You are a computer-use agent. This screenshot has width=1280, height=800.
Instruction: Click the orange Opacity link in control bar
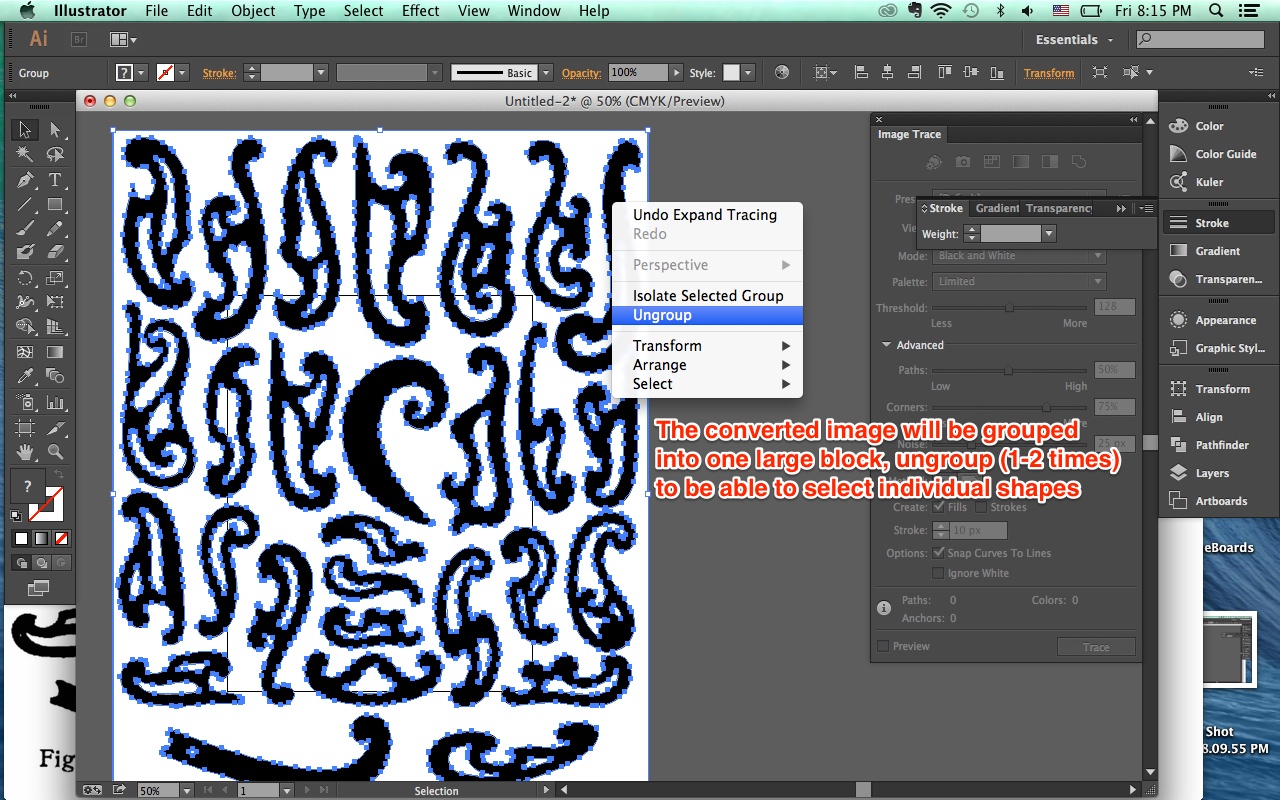pyautogui.click(x=581, y=73)
